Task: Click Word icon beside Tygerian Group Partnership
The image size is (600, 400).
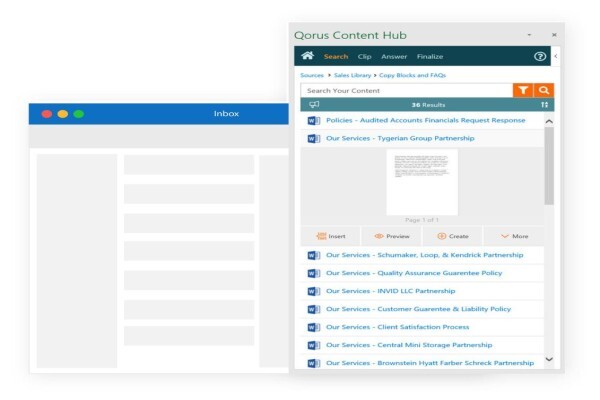Action: (x=314, y=139)
